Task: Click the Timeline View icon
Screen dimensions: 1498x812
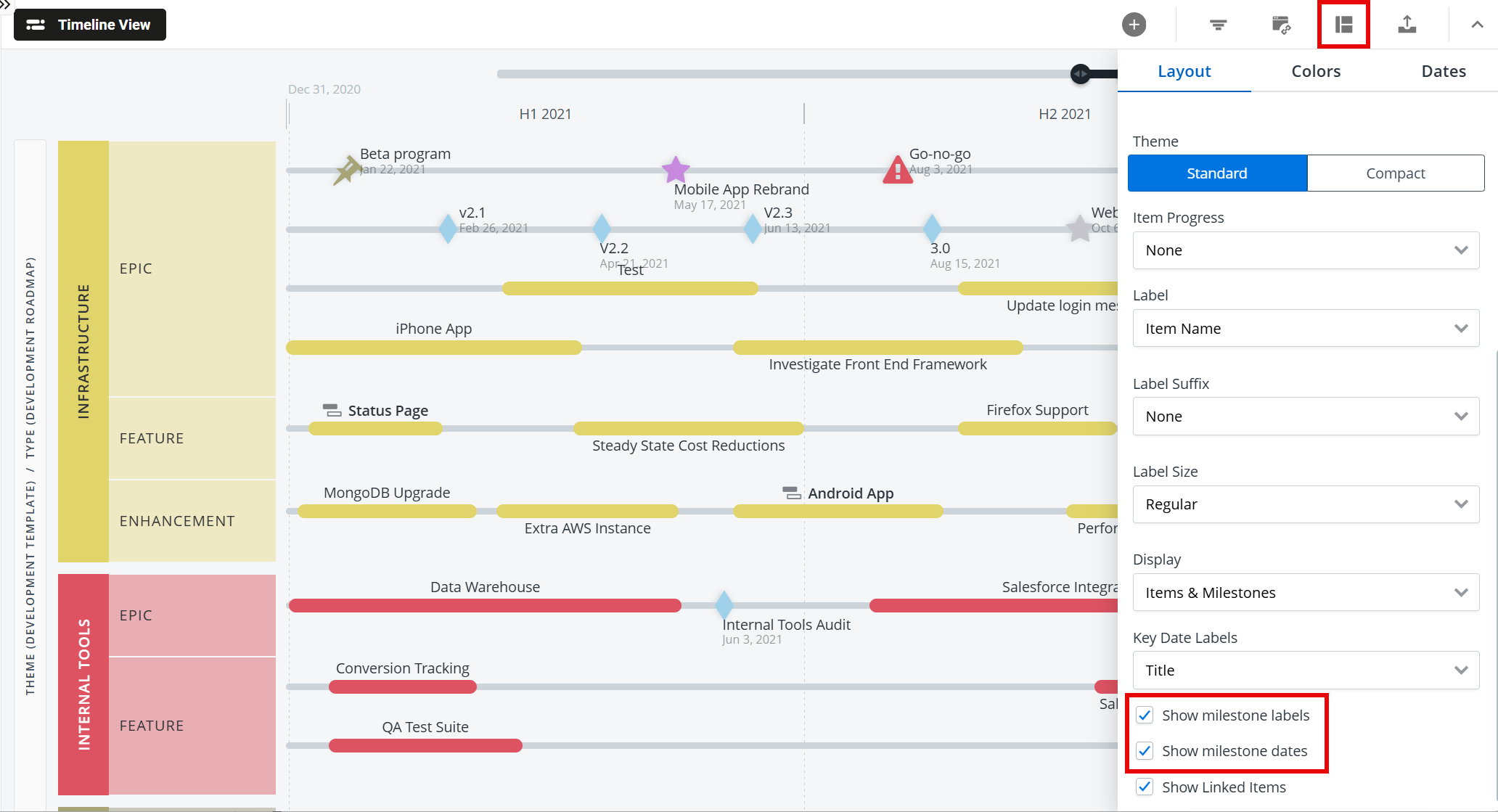Action: pyautogui.click(x=36, y=24)
